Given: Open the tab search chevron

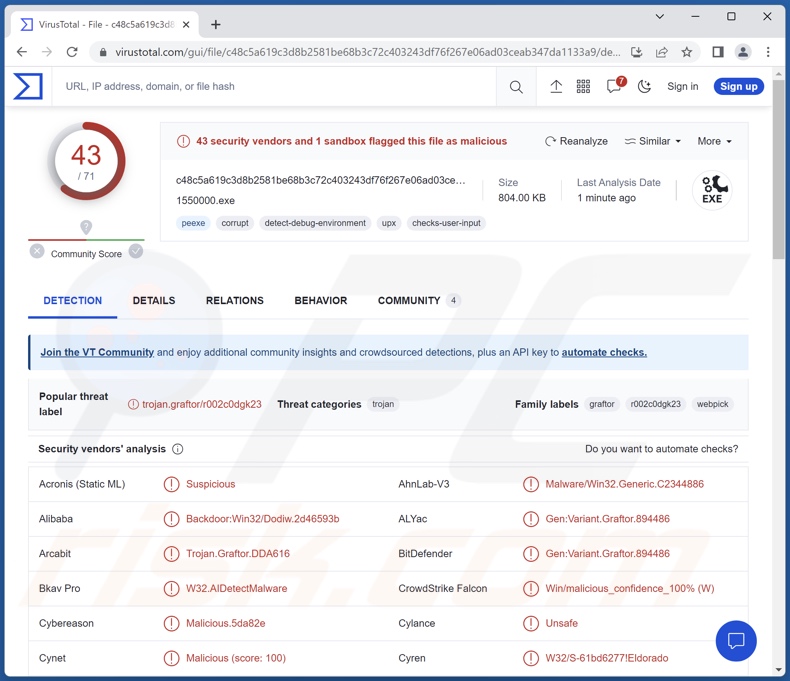Looking at the screenshot, I should (x=660, y=17).
